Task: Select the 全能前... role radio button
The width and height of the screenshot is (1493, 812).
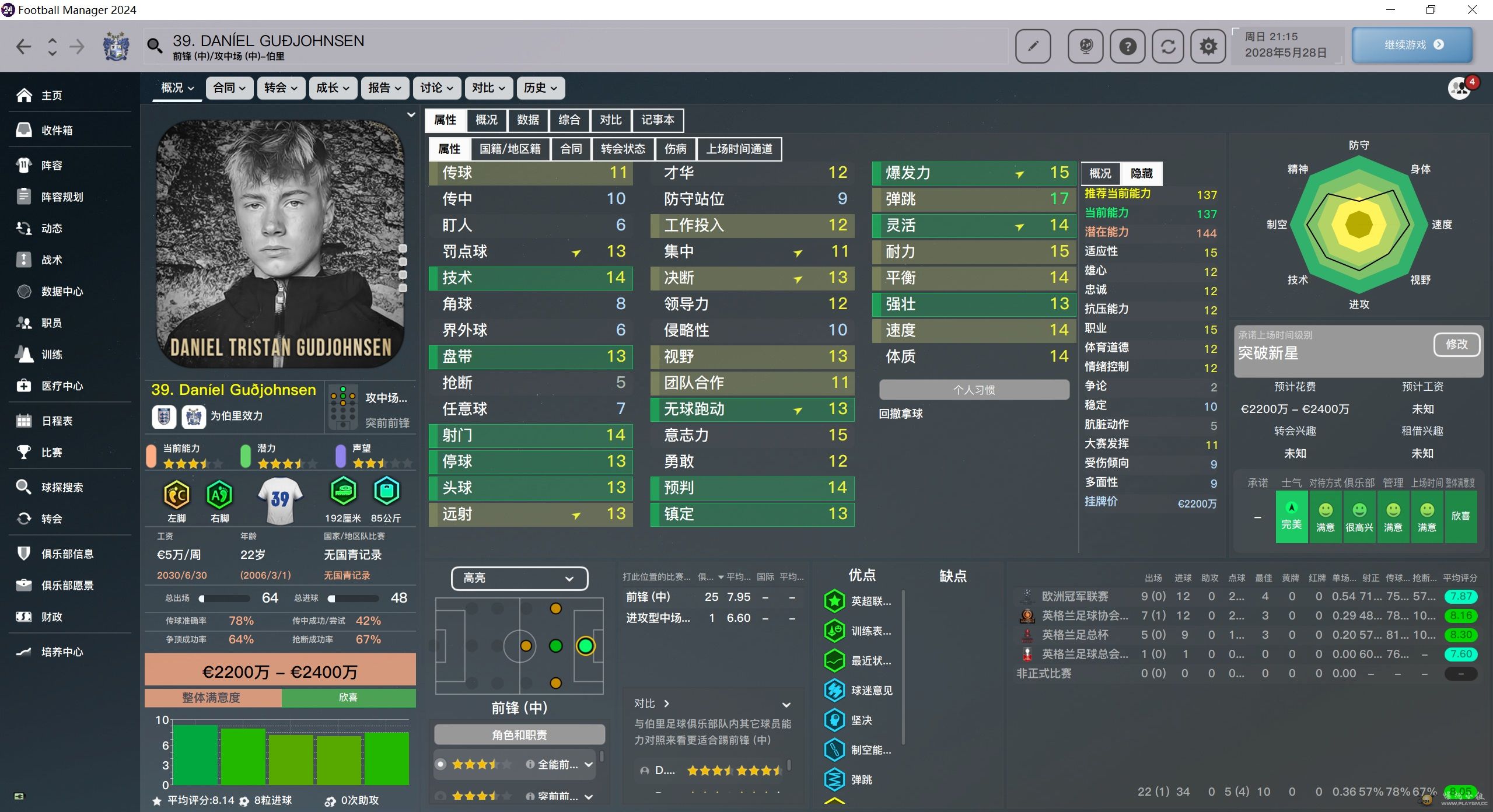Action: pyautogui.click(x=441, y=764)
